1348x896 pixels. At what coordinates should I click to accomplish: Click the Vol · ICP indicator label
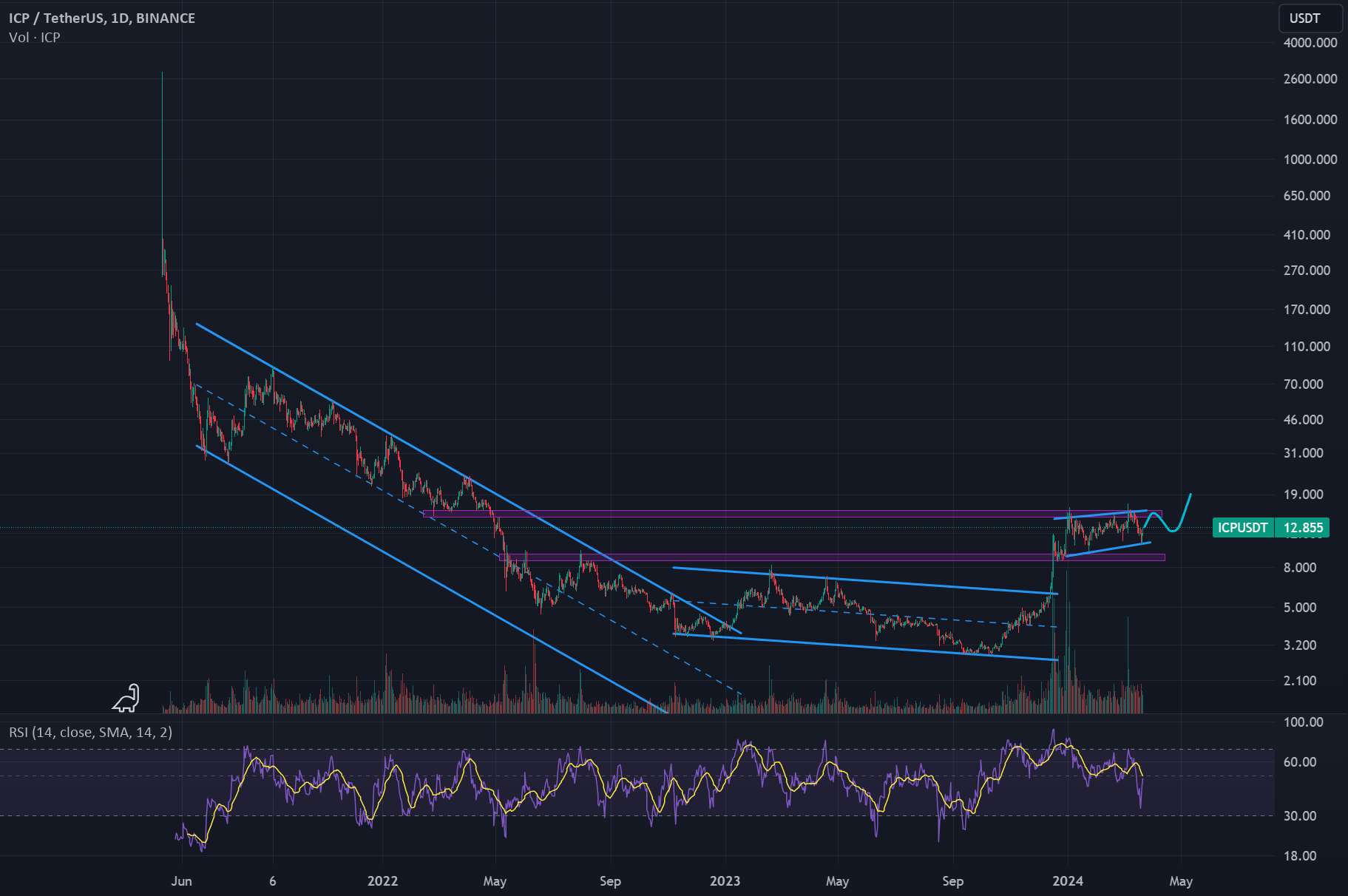pos(35,38)
